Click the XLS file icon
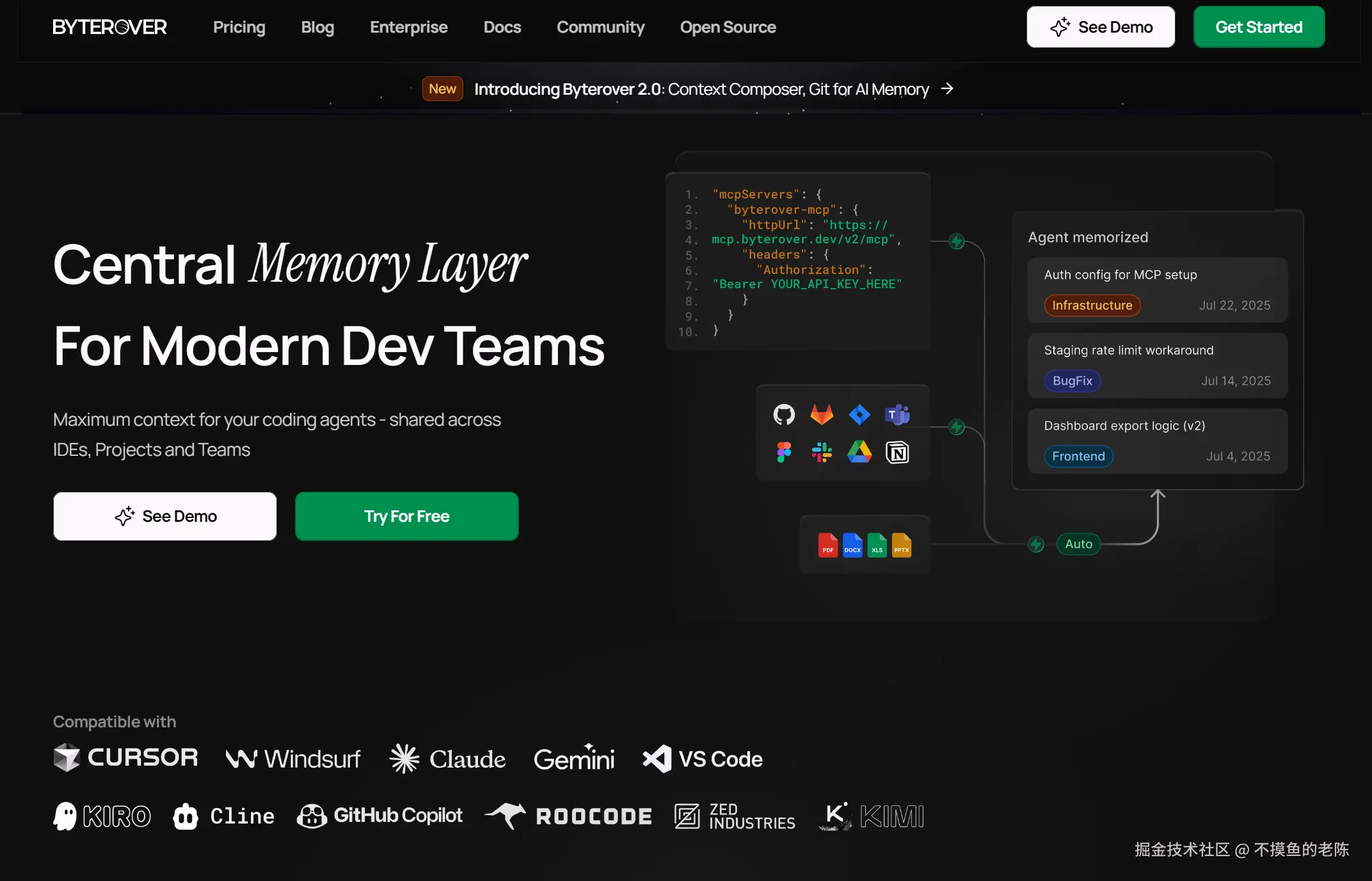This screenshot has width=1372, height=881. [877, 545]
